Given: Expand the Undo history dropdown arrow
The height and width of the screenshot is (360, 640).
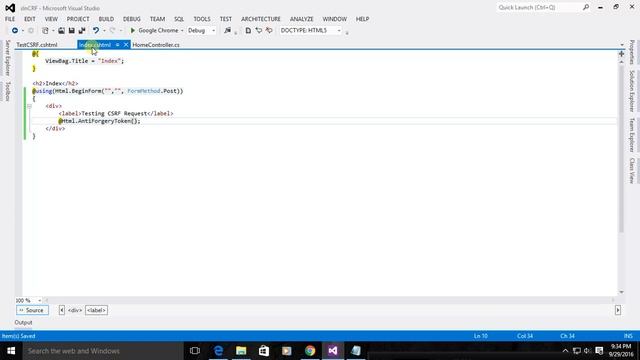Looking at the screenshot, I should 104,31.
